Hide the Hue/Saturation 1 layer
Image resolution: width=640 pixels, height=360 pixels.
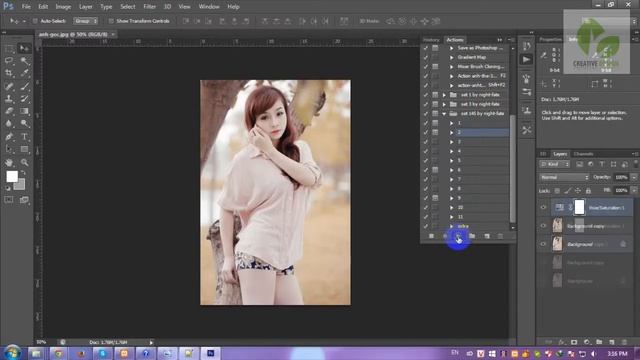tap(543, 207)
